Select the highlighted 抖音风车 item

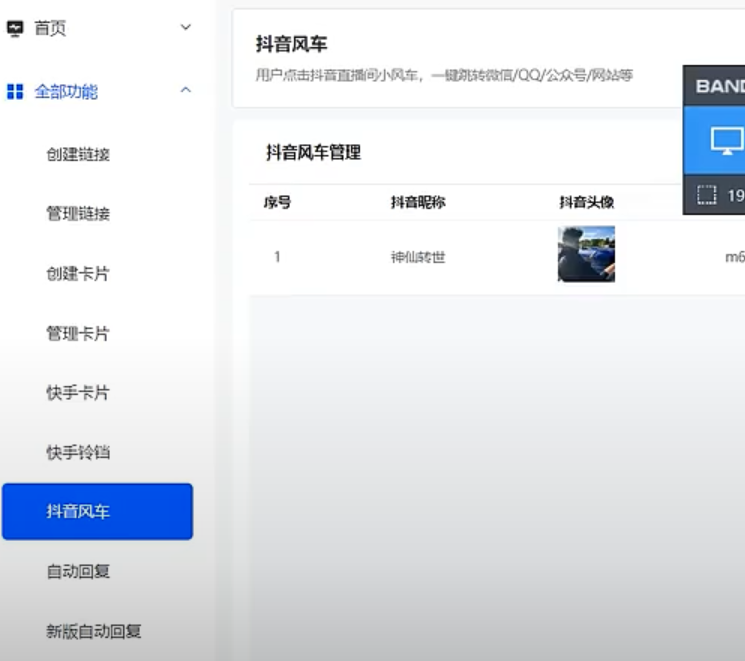point(97,511)
